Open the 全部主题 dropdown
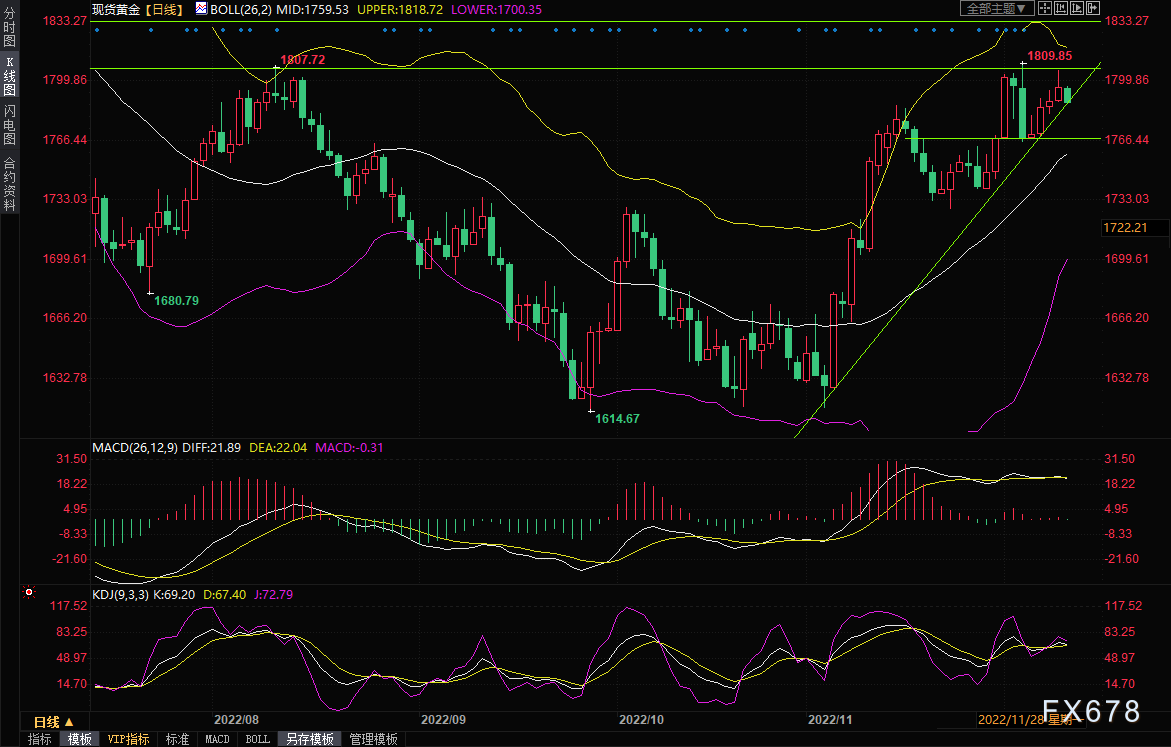 pyautogui.click(x=996, y=9)
